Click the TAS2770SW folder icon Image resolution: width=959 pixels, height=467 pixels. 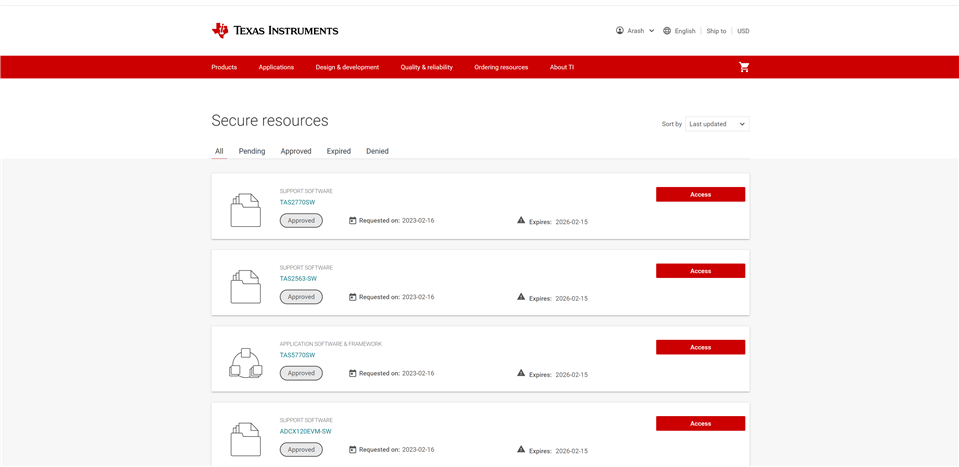tap(245, 210)
